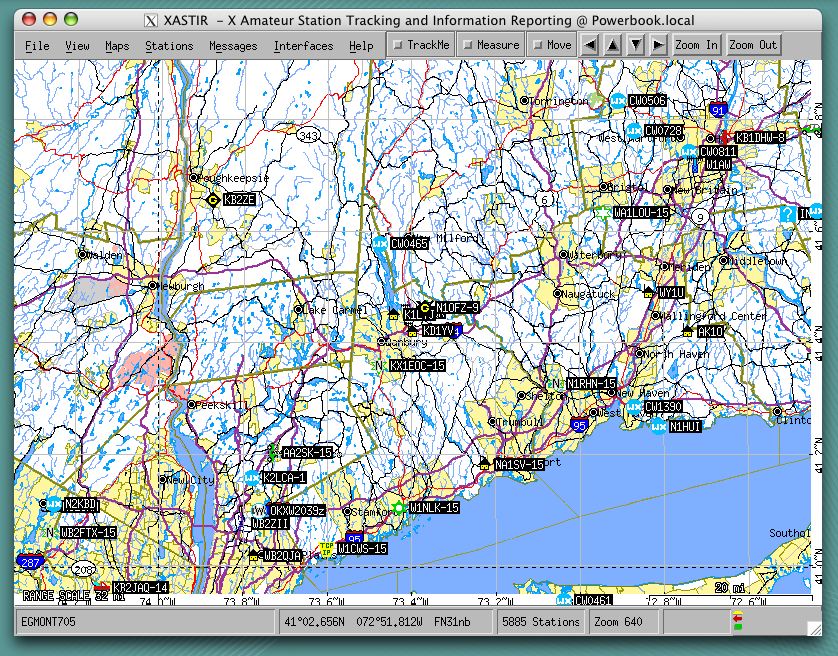Click the EGMONT705 status bar field
The height and width of the screenshot is (656, 838).
(x=145, y=622)
